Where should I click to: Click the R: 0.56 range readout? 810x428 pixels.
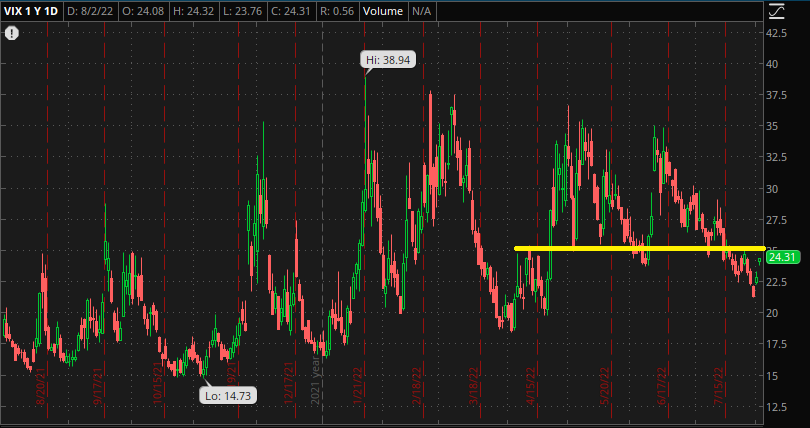[336, 11]
